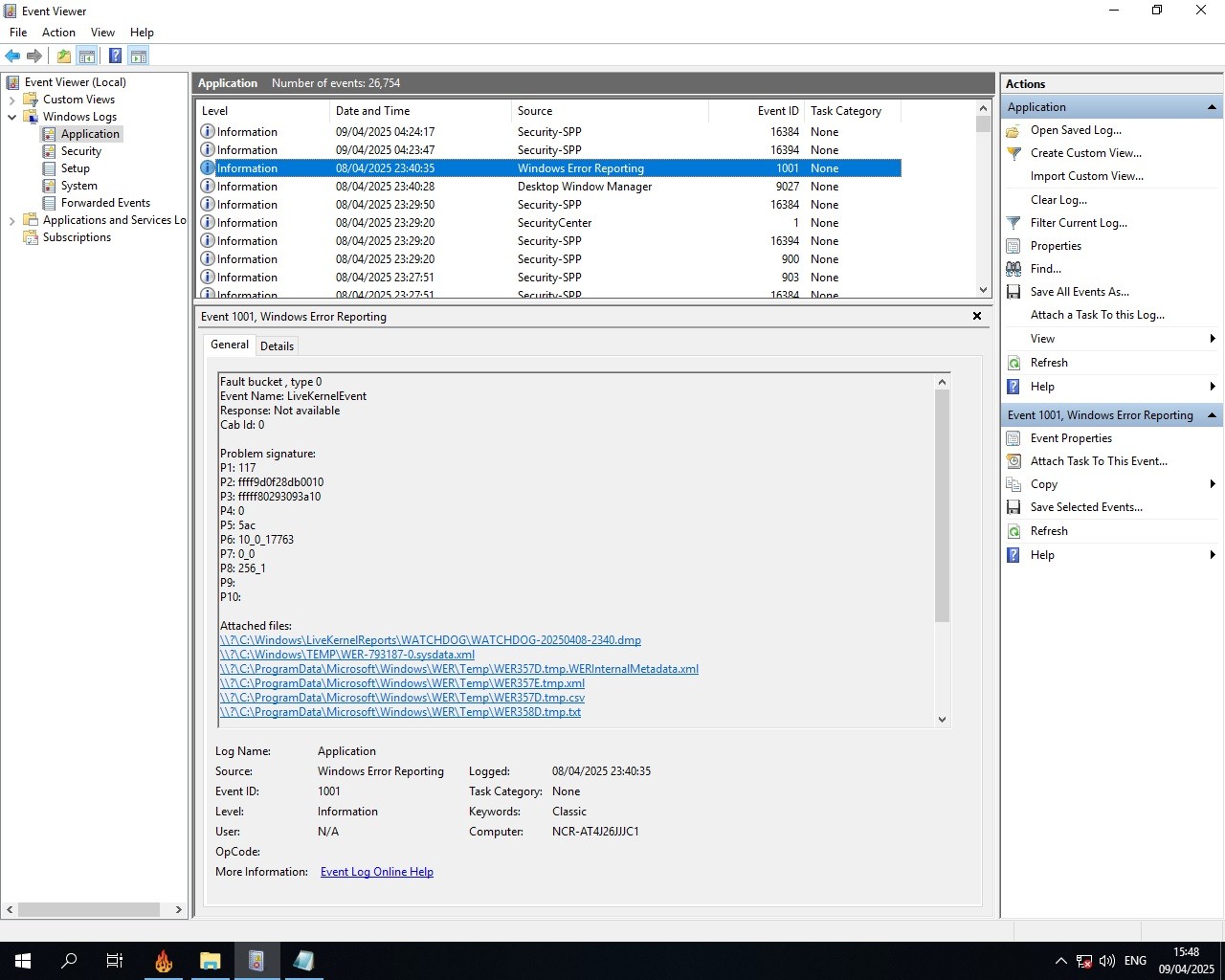Collapse the Application section in Actions pane
This screenshot has width=1225, height=980.
click(1212, 107)
